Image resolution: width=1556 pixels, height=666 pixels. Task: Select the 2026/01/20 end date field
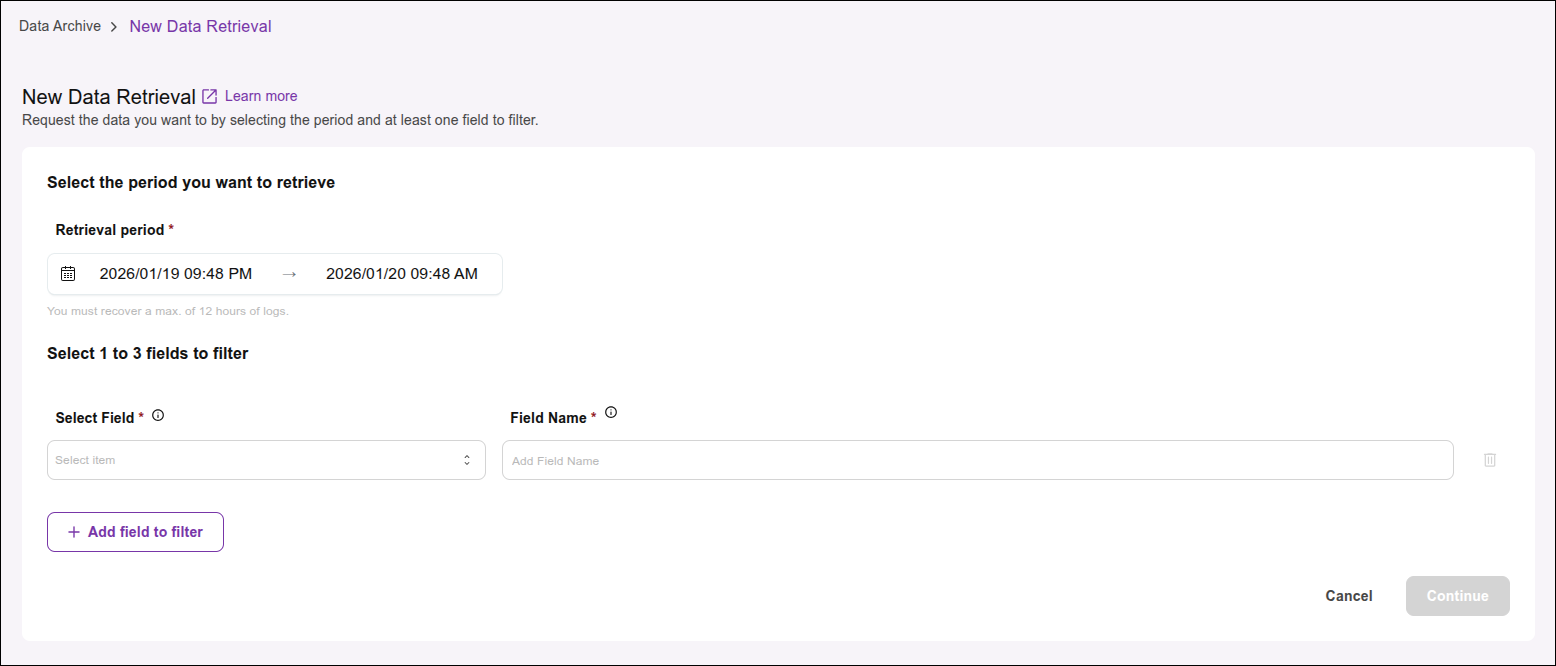pyautogui.click(x=401, y=272)
